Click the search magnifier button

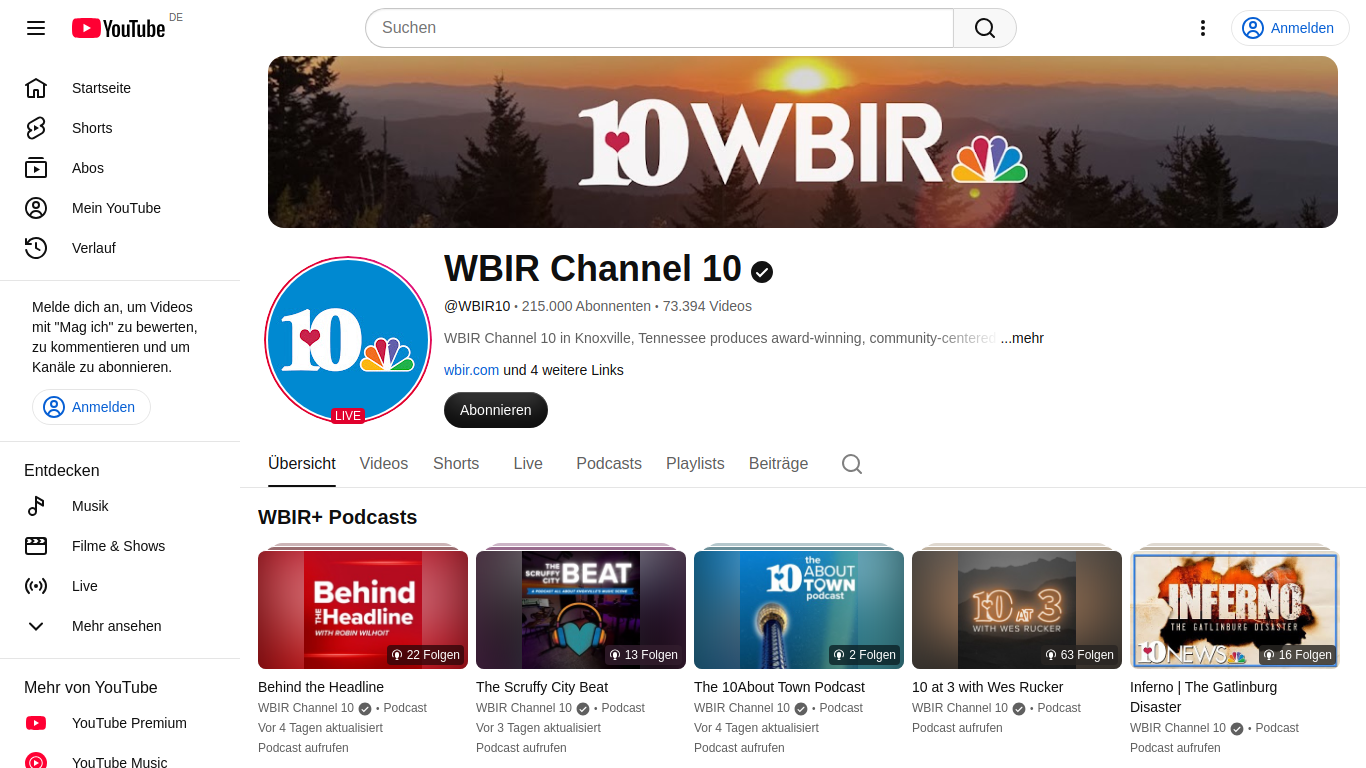pos(985,28)
